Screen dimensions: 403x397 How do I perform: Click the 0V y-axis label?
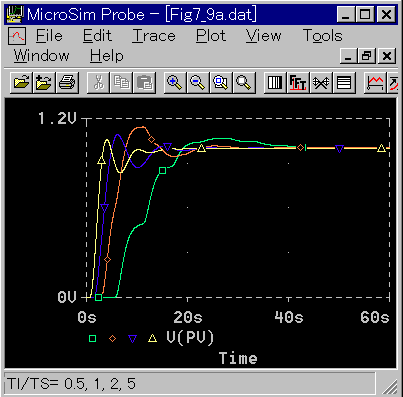(x=67, y=297)
